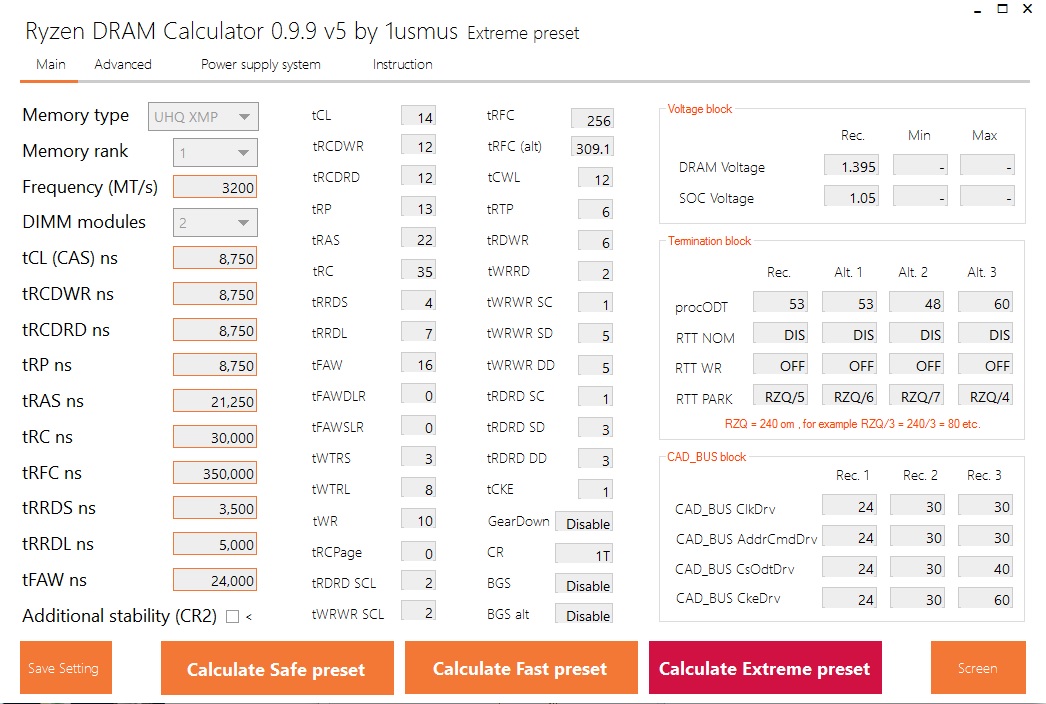
Task: Click the GearDown Disable field
Action: tap(584, 523)
